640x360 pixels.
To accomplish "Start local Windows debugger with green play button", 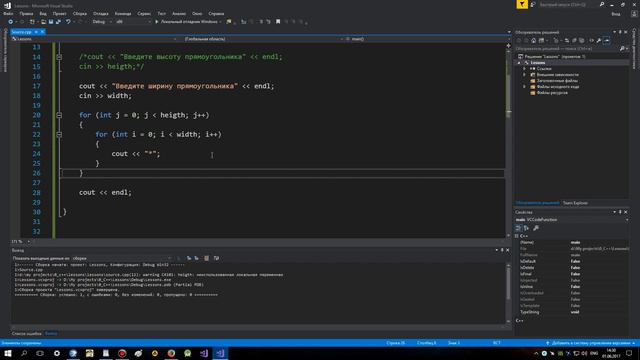I will point(157,22).
